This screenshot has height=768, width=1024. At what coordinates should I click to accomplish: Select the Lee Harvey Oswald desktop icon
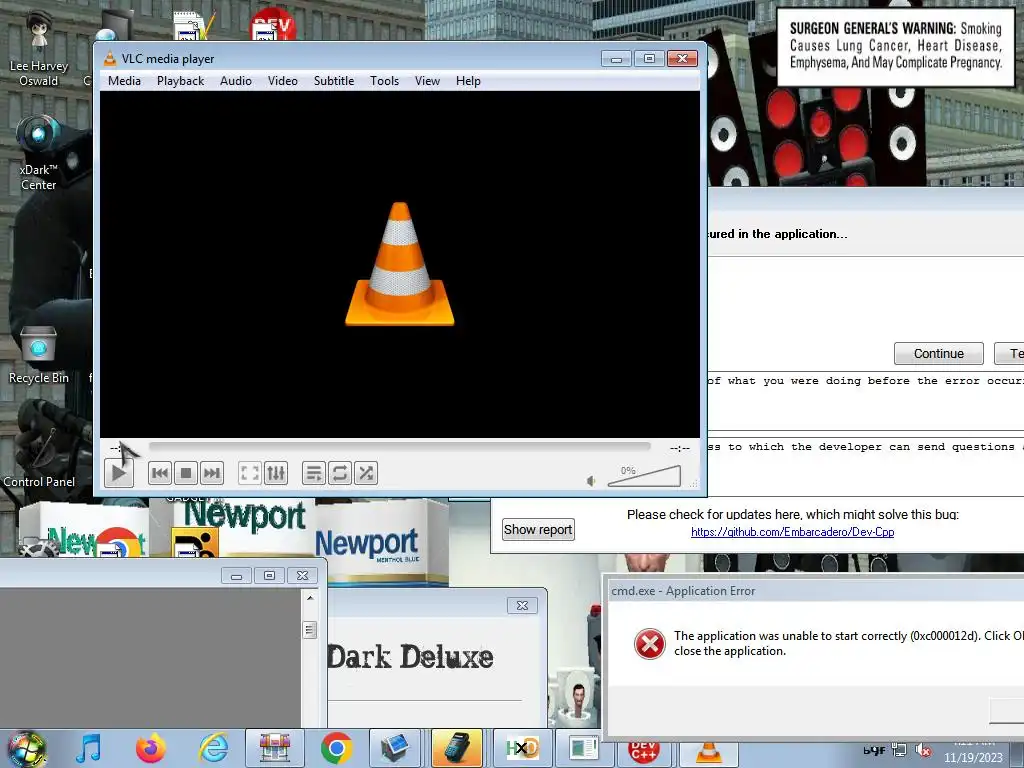[x=39, y=49]
